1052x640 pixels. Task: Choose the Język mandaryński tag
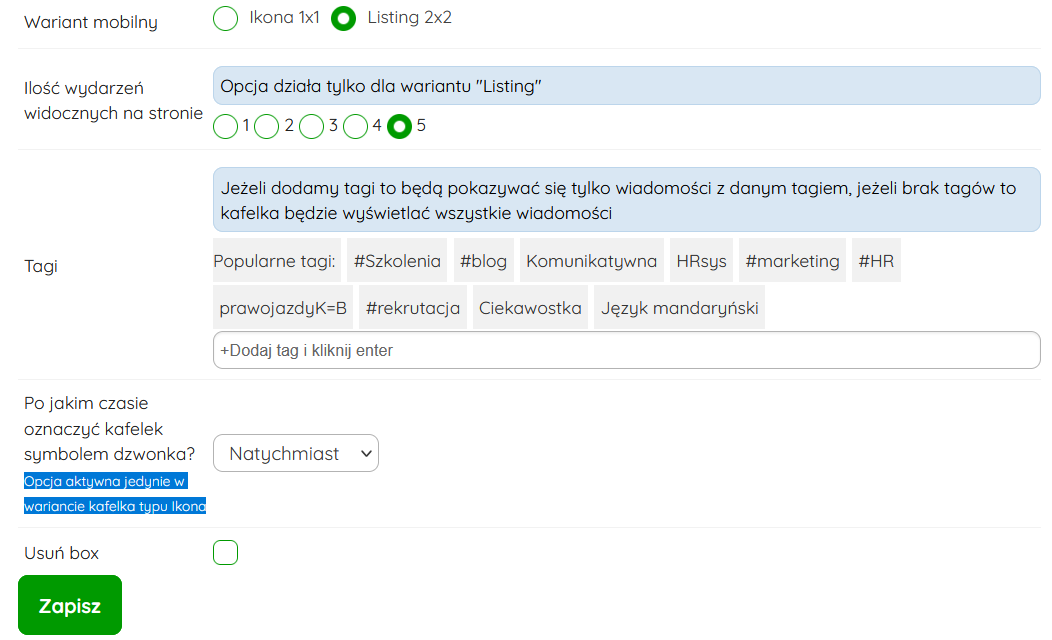click(x=679, y=308)
